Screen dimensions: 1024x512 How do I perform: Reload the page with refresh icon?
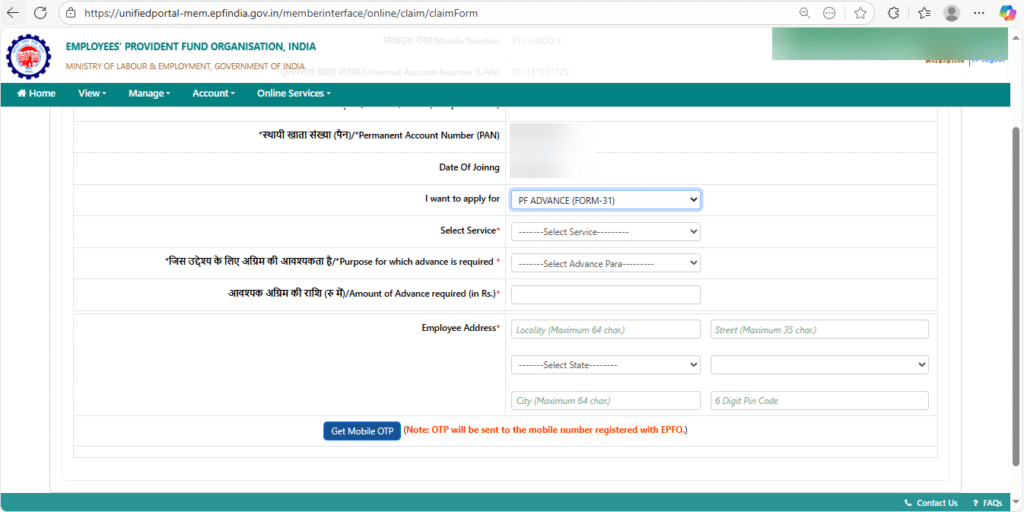click(40, 12)
